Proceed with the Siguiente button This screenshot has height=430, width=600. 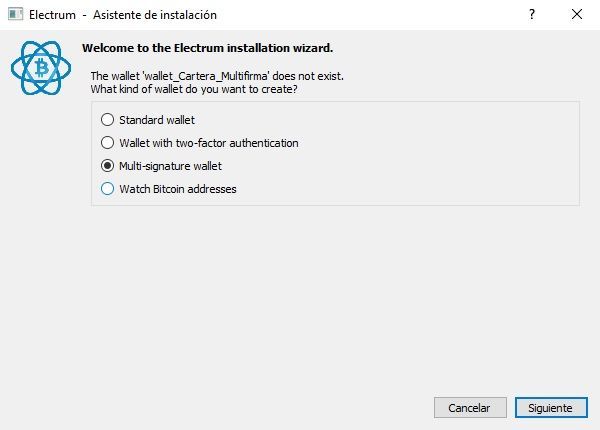[x=551, y=408]
